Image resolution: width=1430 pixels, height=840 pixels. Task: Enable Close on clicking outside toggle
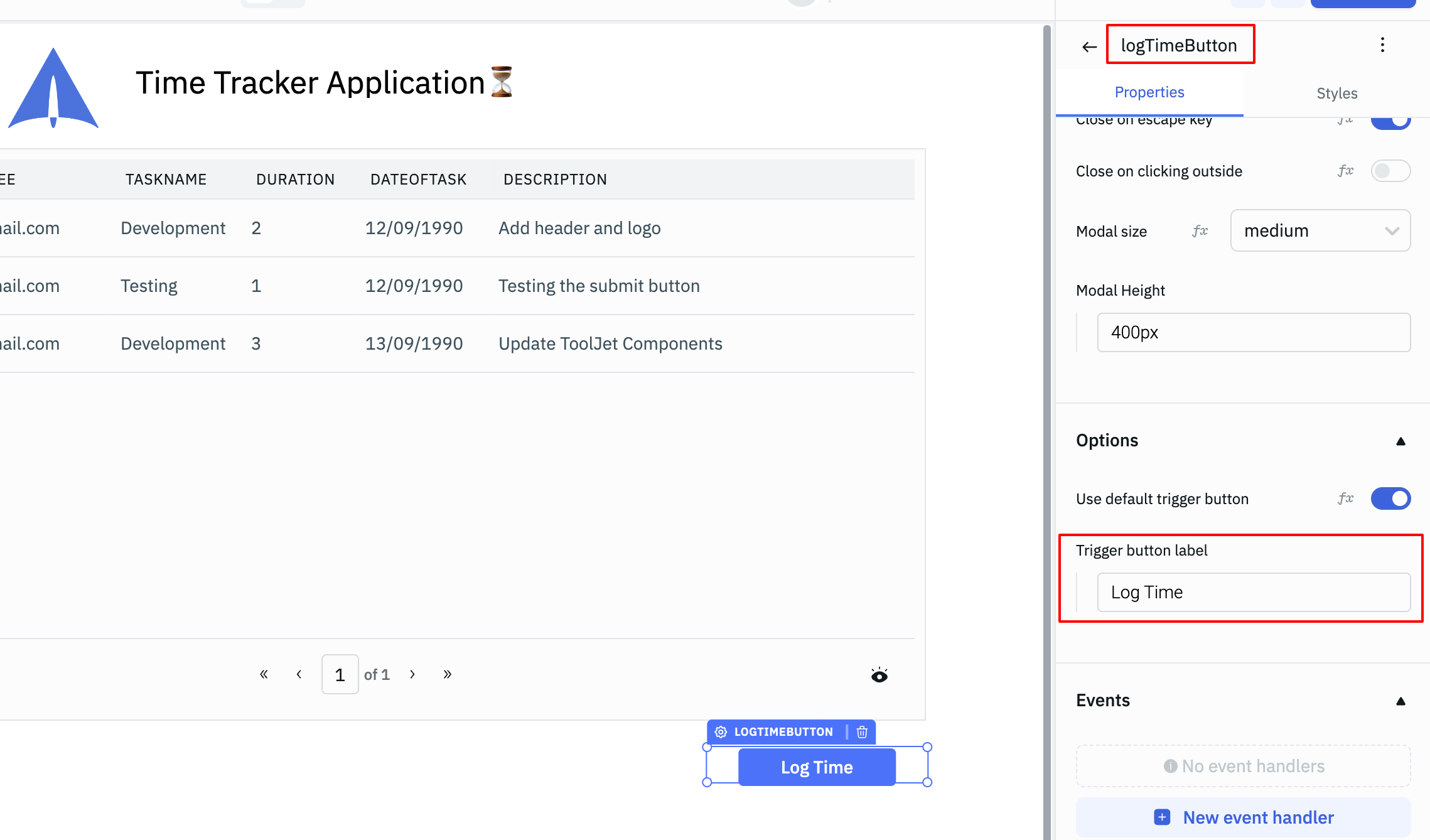pyautogui.click(x=1390, y=171)
